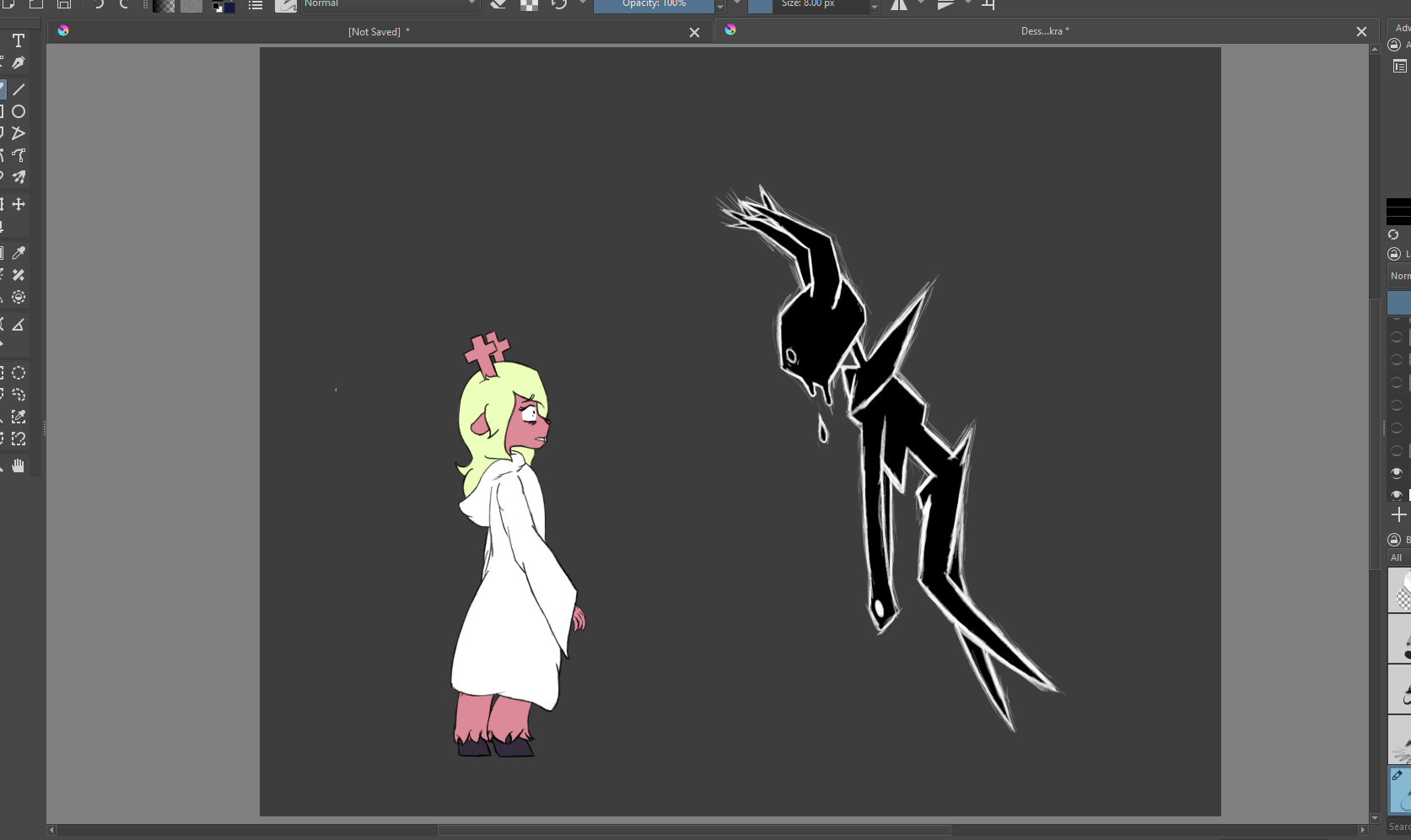Open the arrow next to Opacity slider
This screenshot has width=1411, height=840.
(720, 6)
